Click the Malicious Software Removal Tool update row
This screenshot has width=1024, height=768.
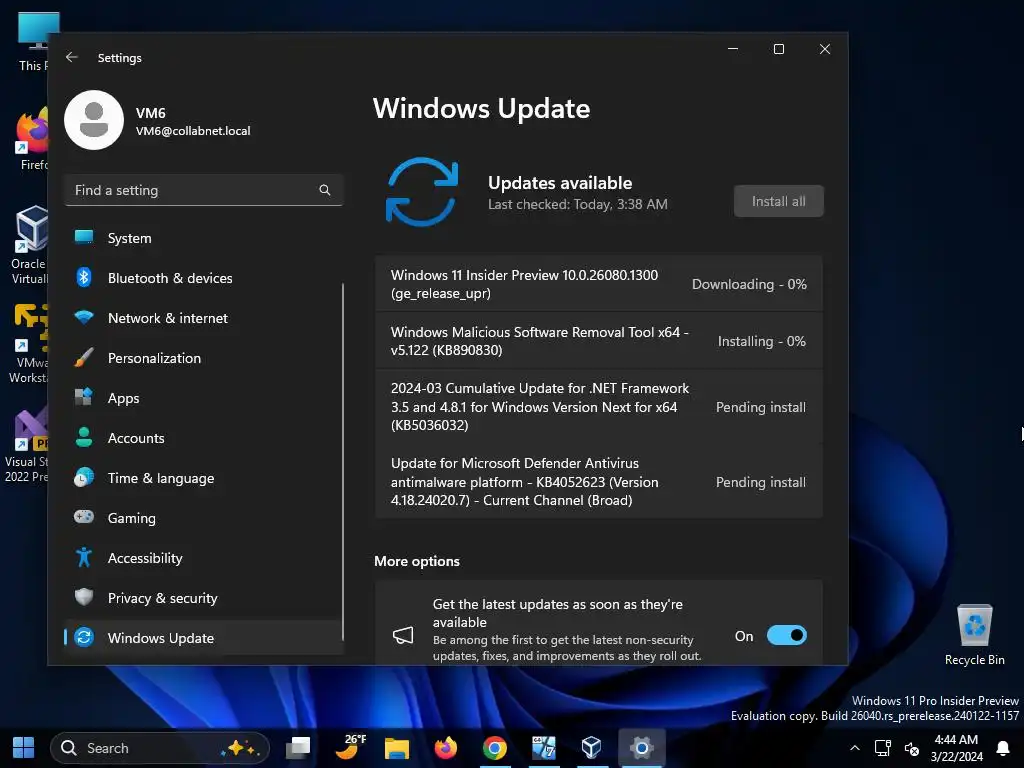pos(599,341)
